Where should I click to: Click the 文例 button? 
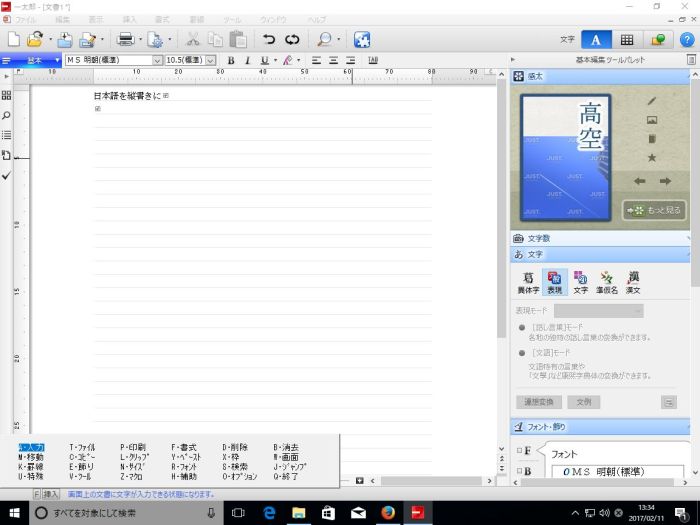(x=584, y=401)
